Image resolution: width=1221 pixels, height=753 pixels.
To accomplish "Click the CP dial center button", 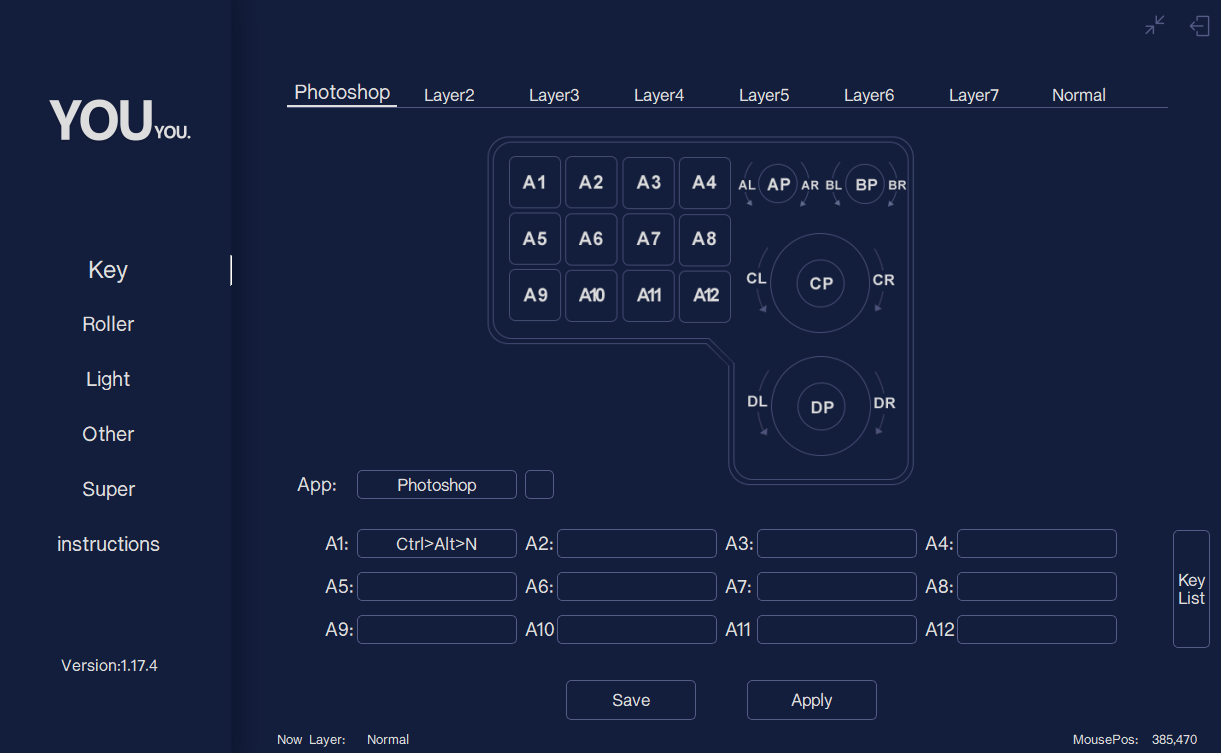I will [821, 283].
